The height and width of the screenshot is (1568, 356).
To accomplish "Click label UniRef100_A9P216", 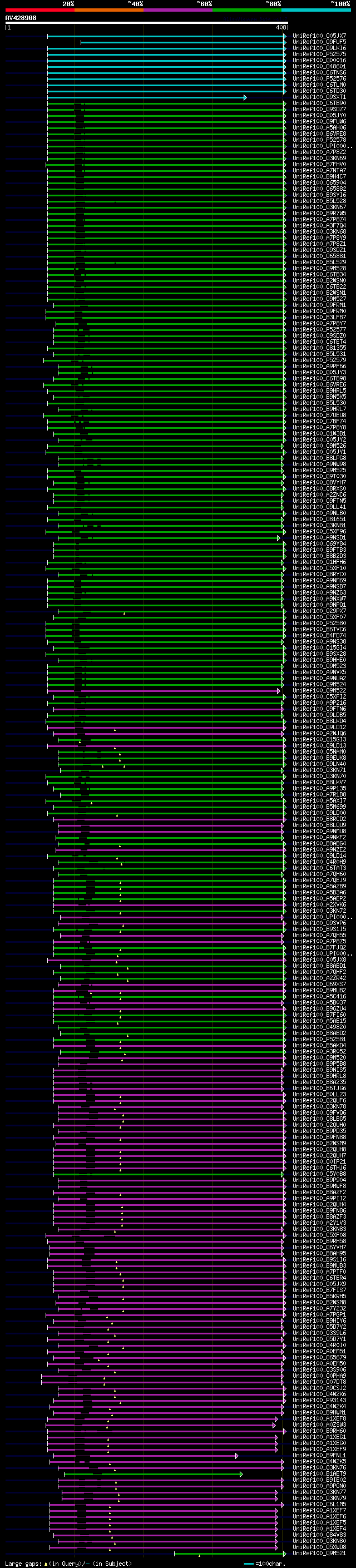I will pos(319,703).
